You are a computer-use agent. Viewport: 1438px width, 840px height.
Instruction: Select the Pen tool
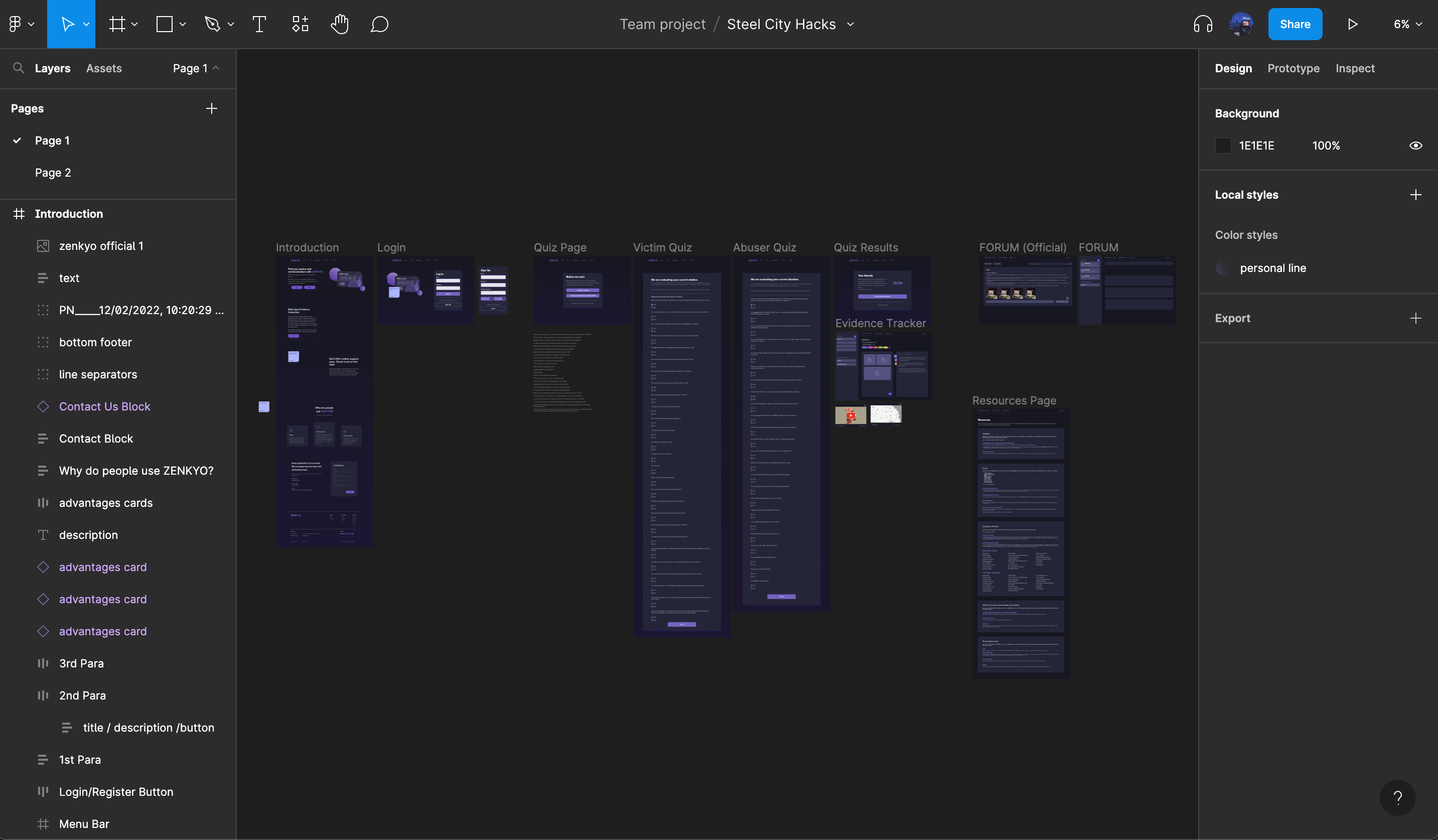[x=212, y=24]
